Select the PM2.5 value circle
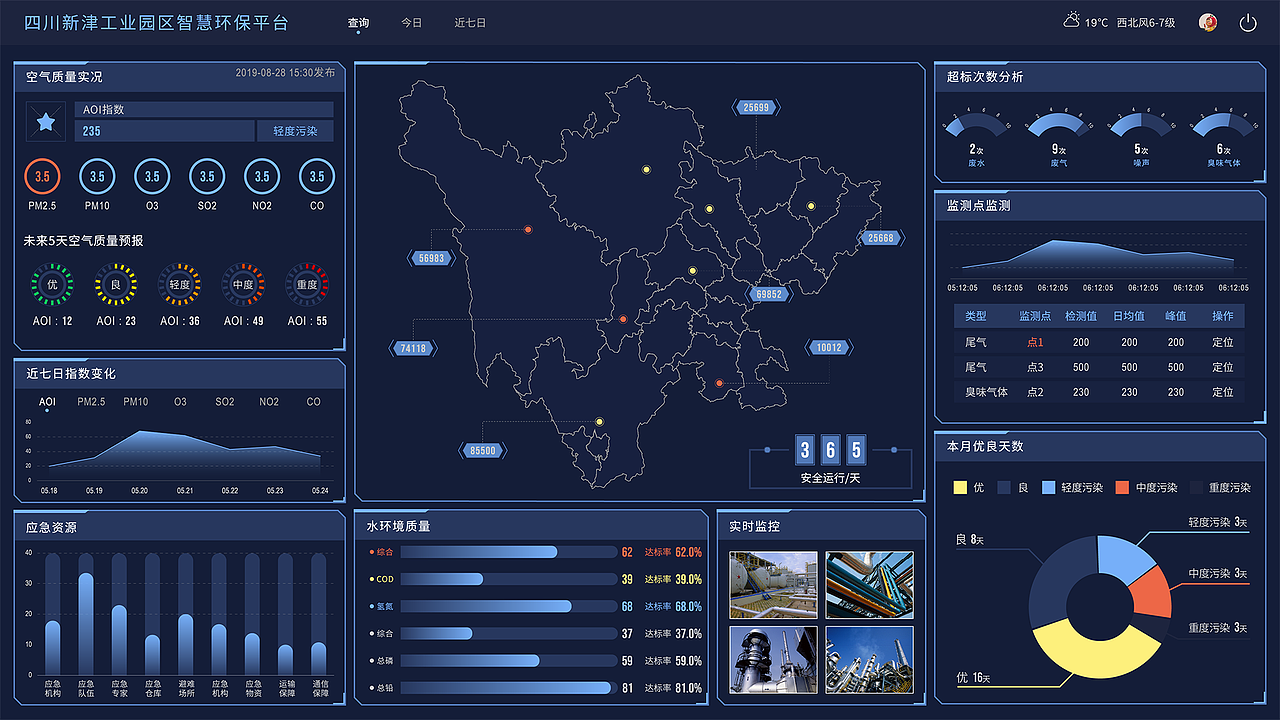This screenshot has height=720, width=1280. click(42, 177)
